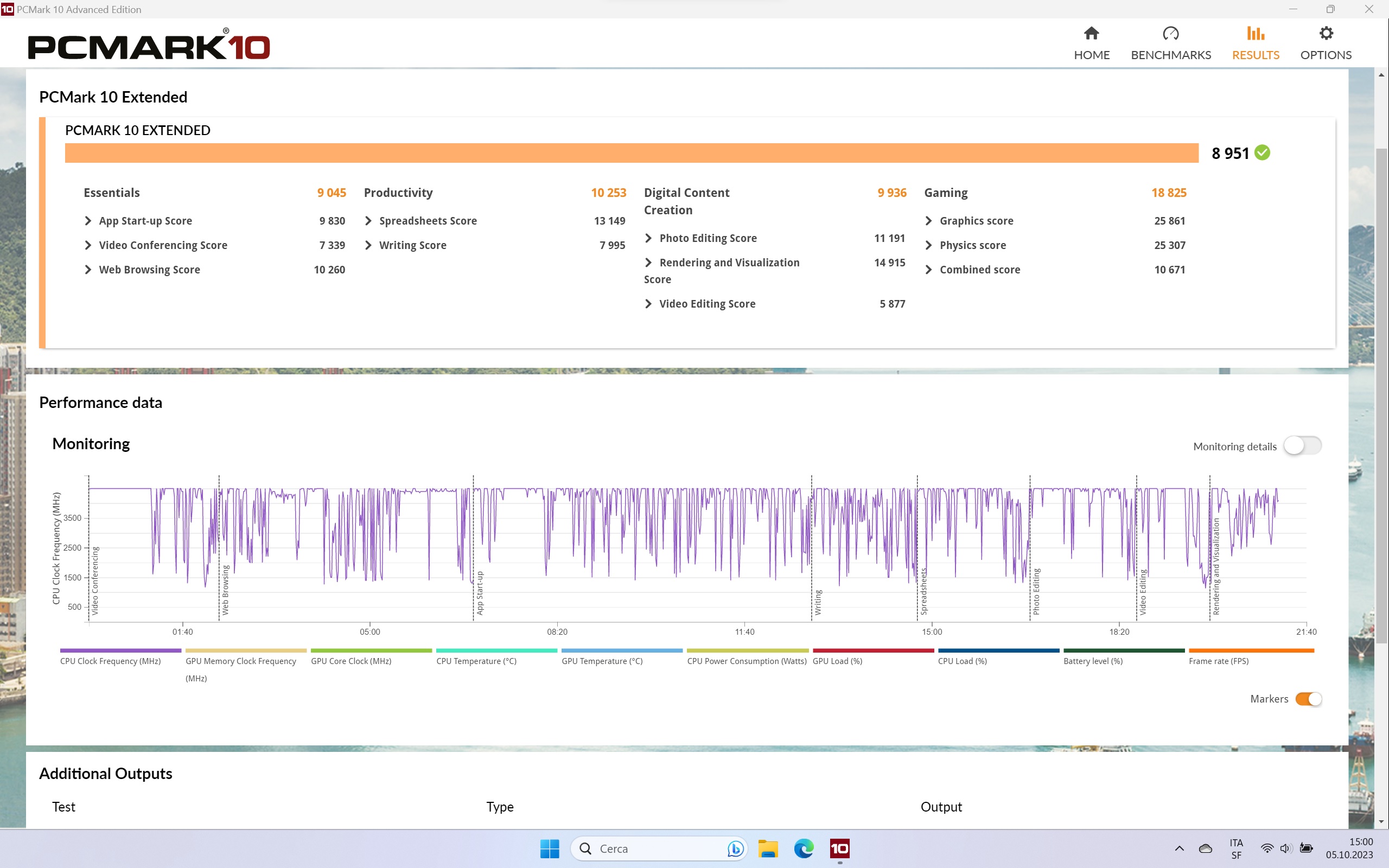This screenshot has height=868, width=1389.
Task: Click the overall score 8 951
Action: pyautogui.click(x=1230, y=154)
